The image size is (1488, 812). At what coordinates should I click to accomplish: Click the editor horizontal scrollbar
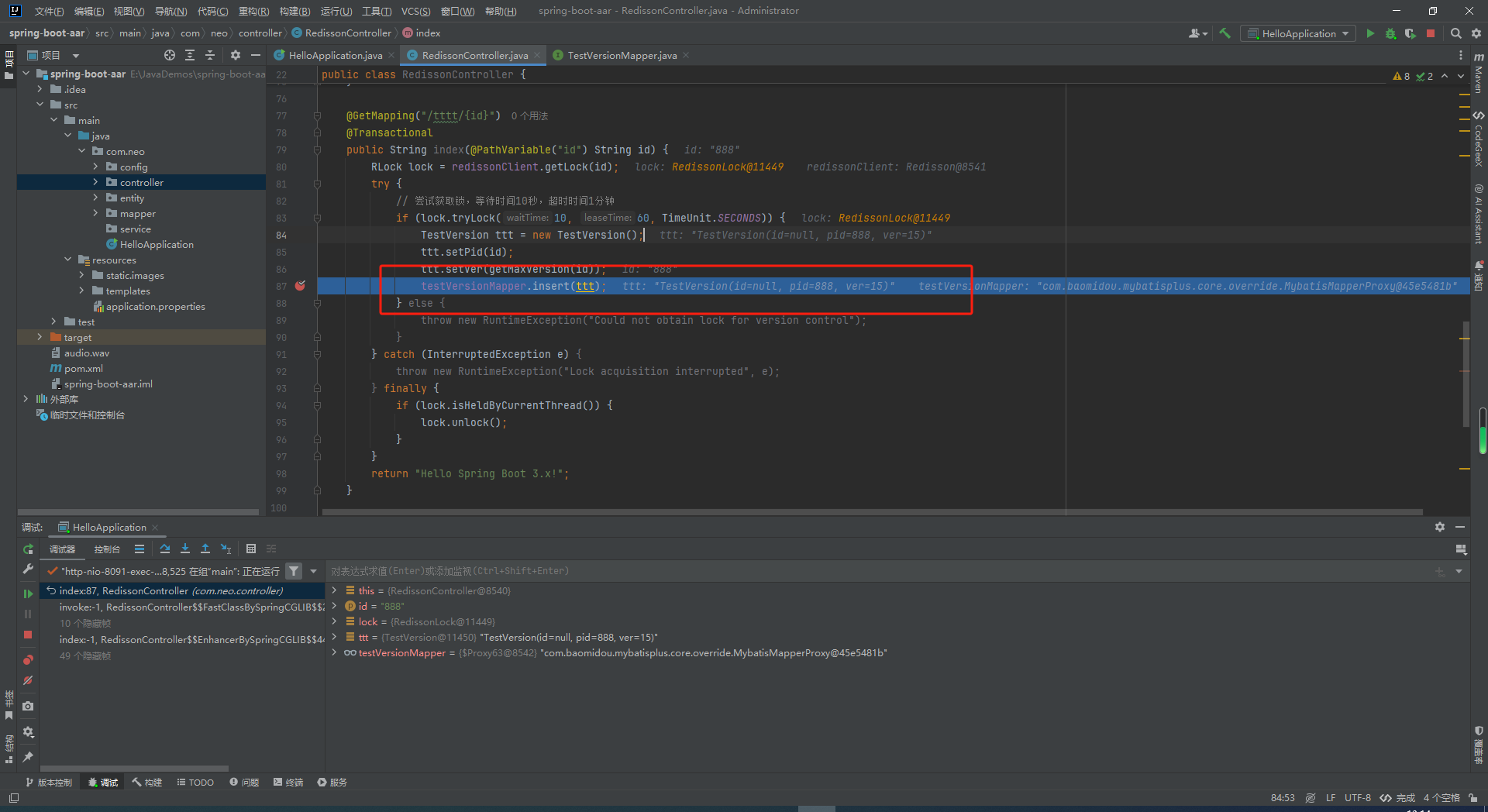pos(873,512)
